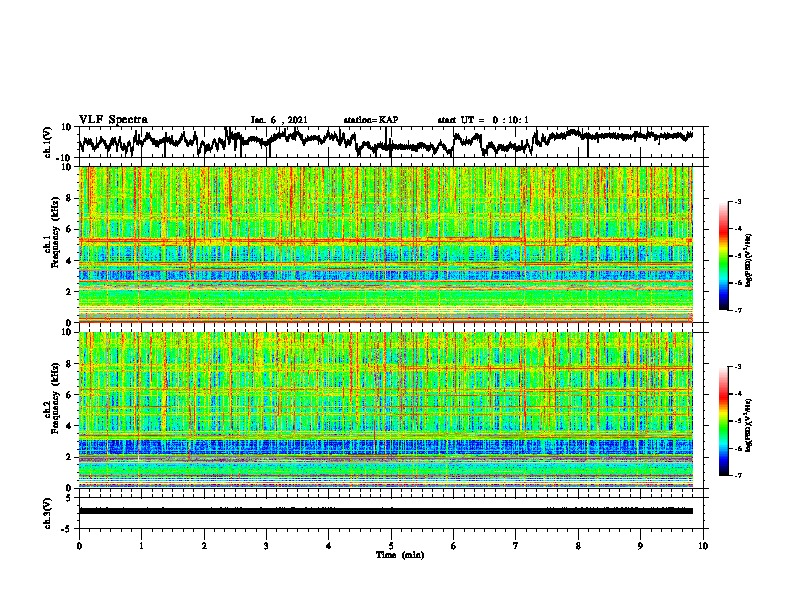Click the "5" tick on time axis

[x=391, y=546]
